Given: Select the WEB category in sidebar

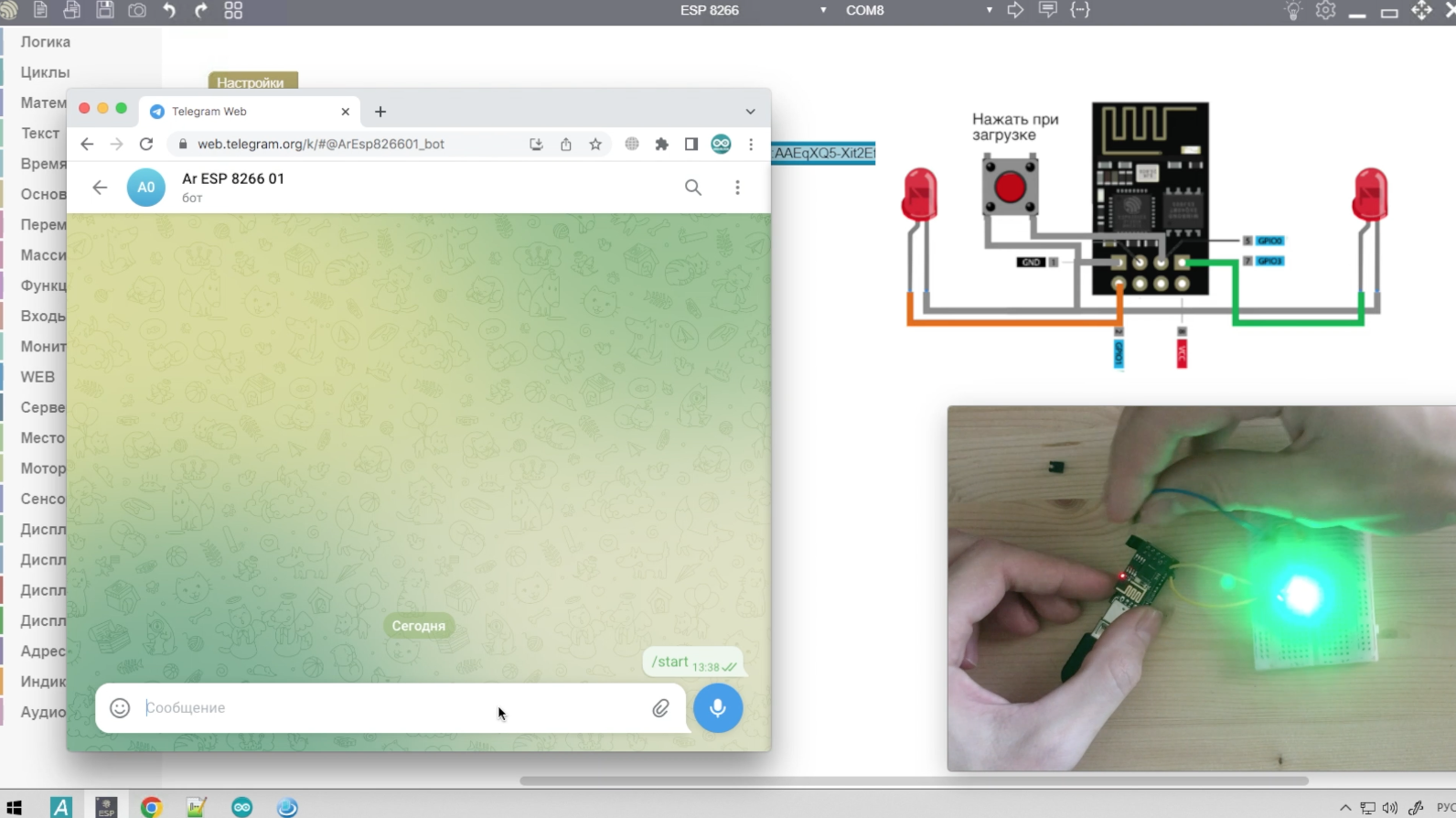Looking at the screenshot, I should [37, 376].
